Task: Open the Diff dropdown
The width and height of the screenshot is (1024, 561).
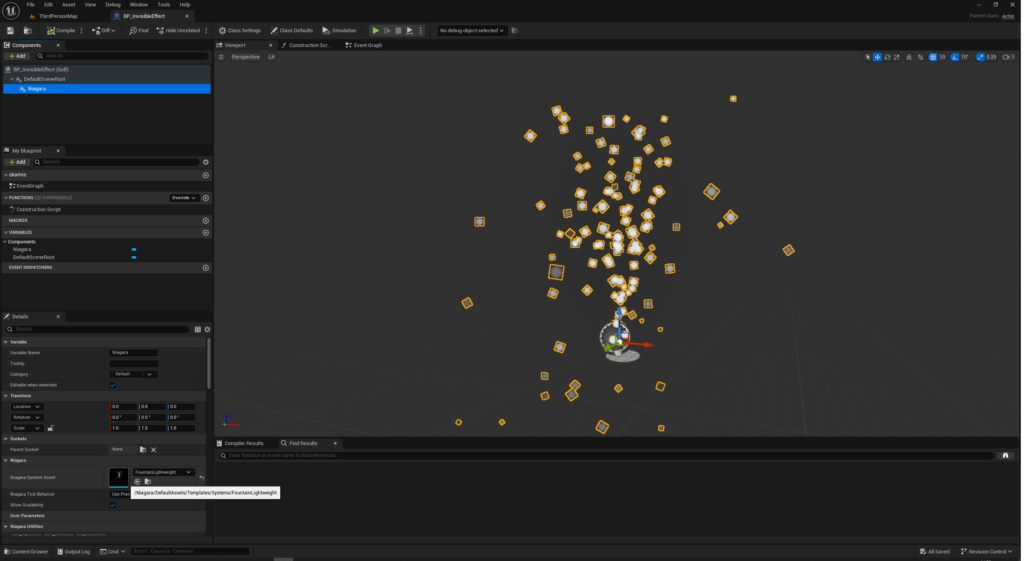Action: pyautogui.click(x=104, y=31)
